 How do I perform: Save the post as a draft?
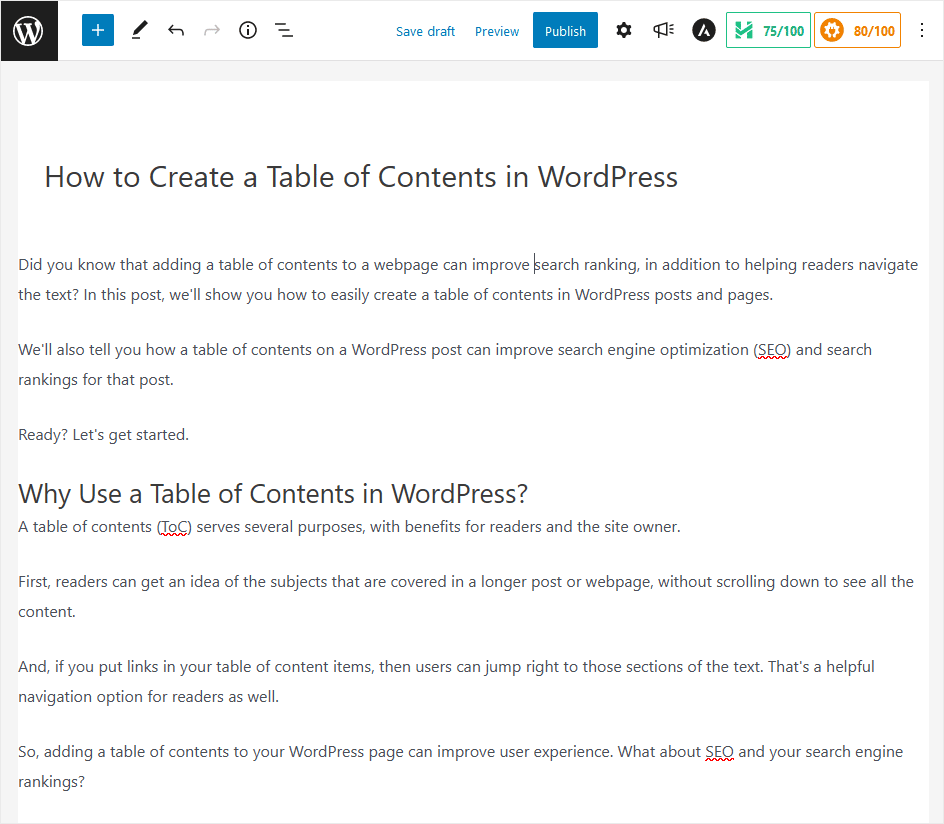(425, 31)
